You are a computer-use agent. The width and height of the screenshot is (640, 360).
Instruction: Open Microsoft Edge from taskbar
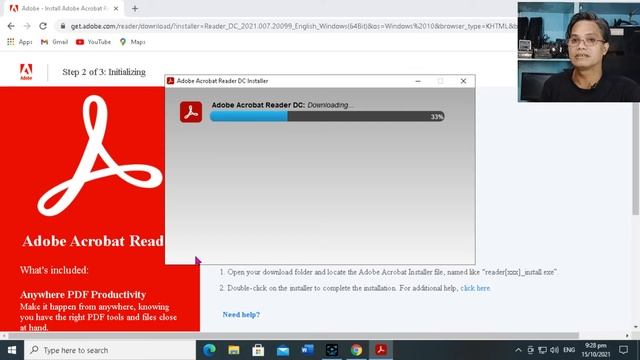point(209,350)
